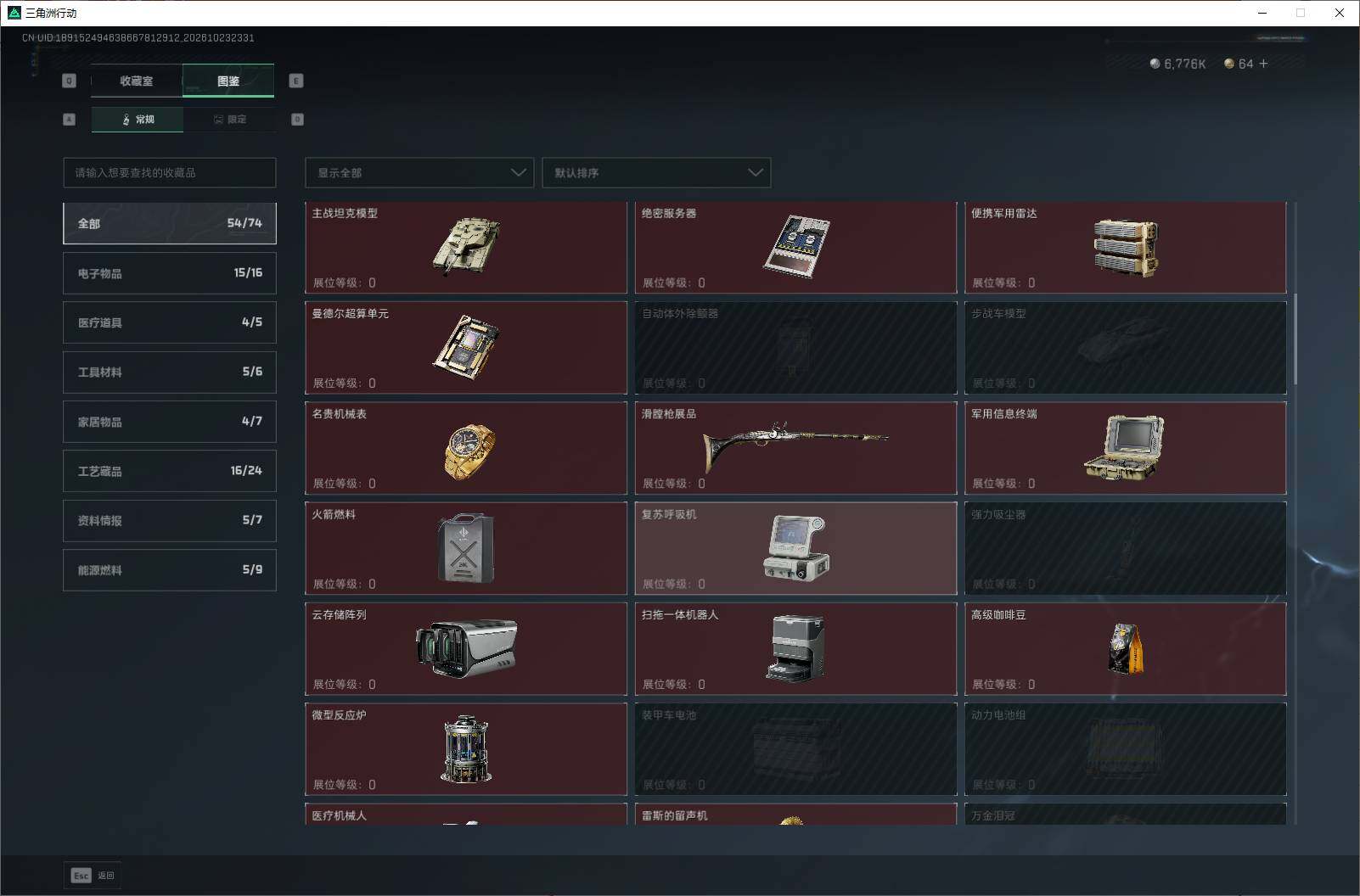Filter by 工艺藏品 category
This screenshot has height=896, width=1360.
point(170,471)
